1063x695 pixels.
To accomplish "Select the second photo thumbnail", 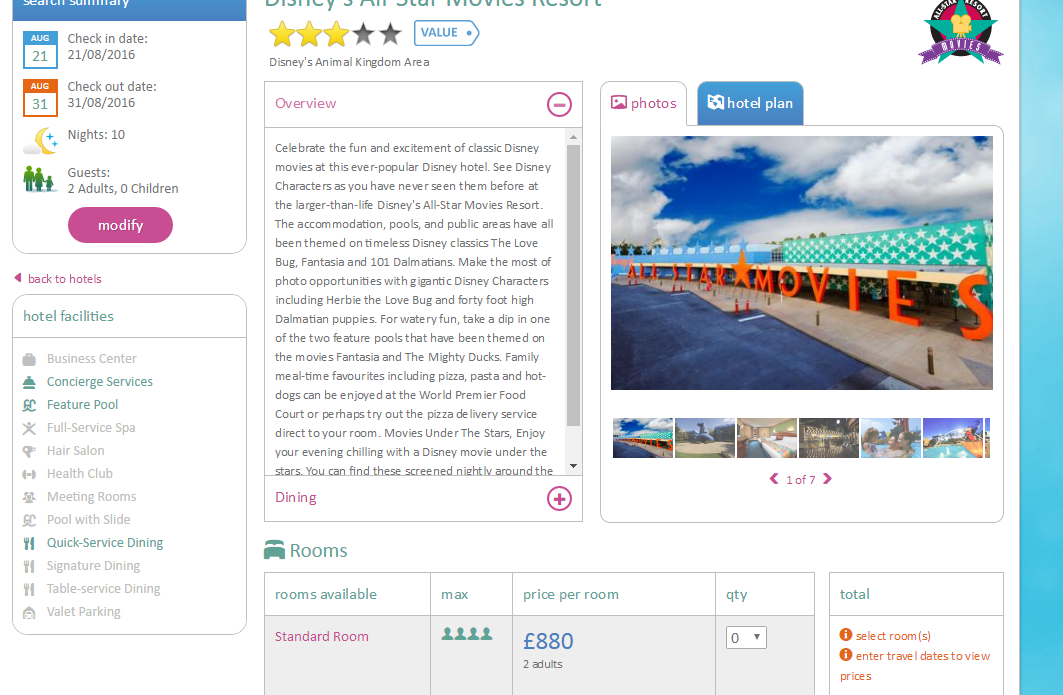I will click(705, 438).
